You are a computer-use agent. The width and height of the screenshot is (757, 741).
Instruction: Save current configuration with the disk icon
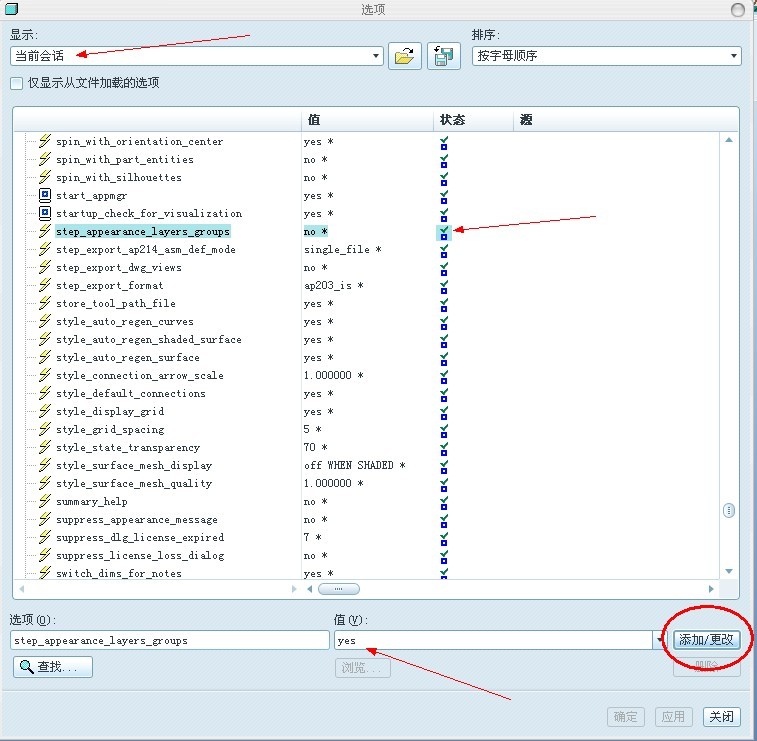[x=443, y=56]
